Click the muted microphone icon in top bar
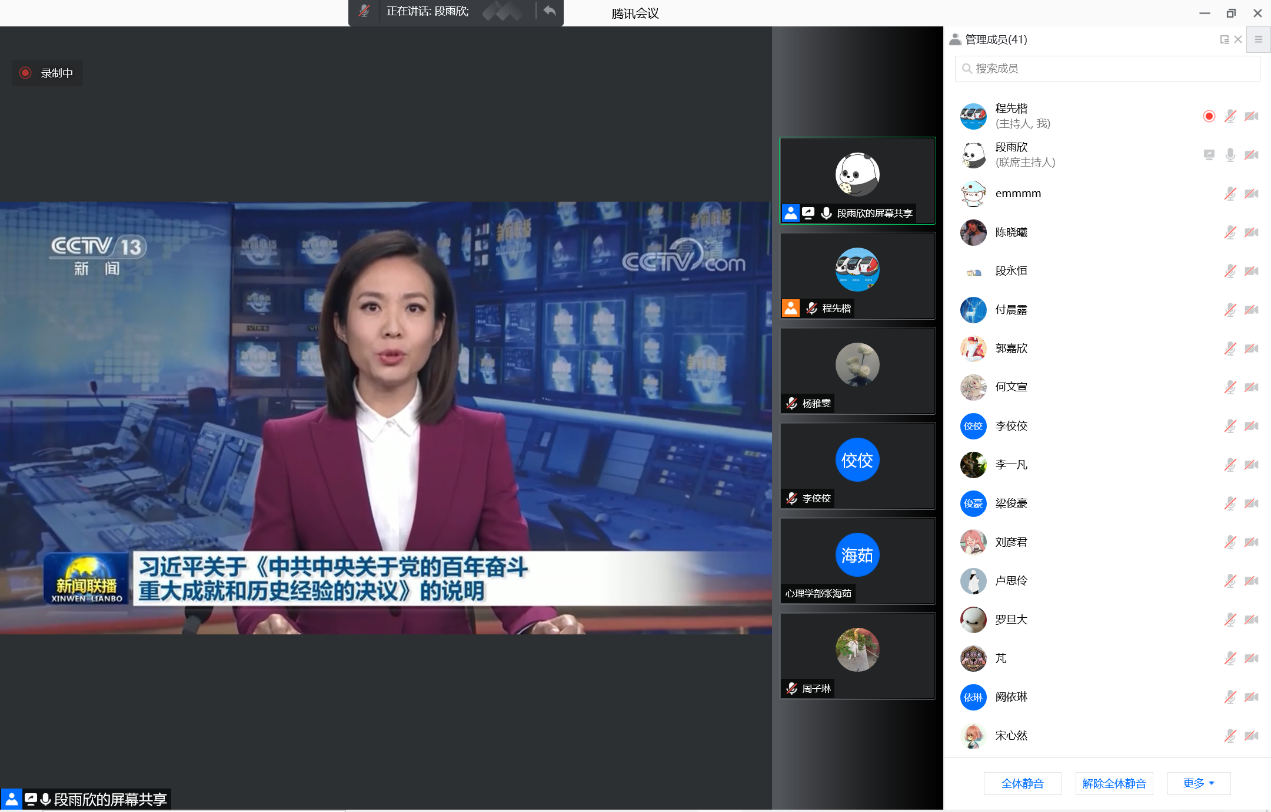Viewport: 1271px width, 812px height. [x=365, y=11]
